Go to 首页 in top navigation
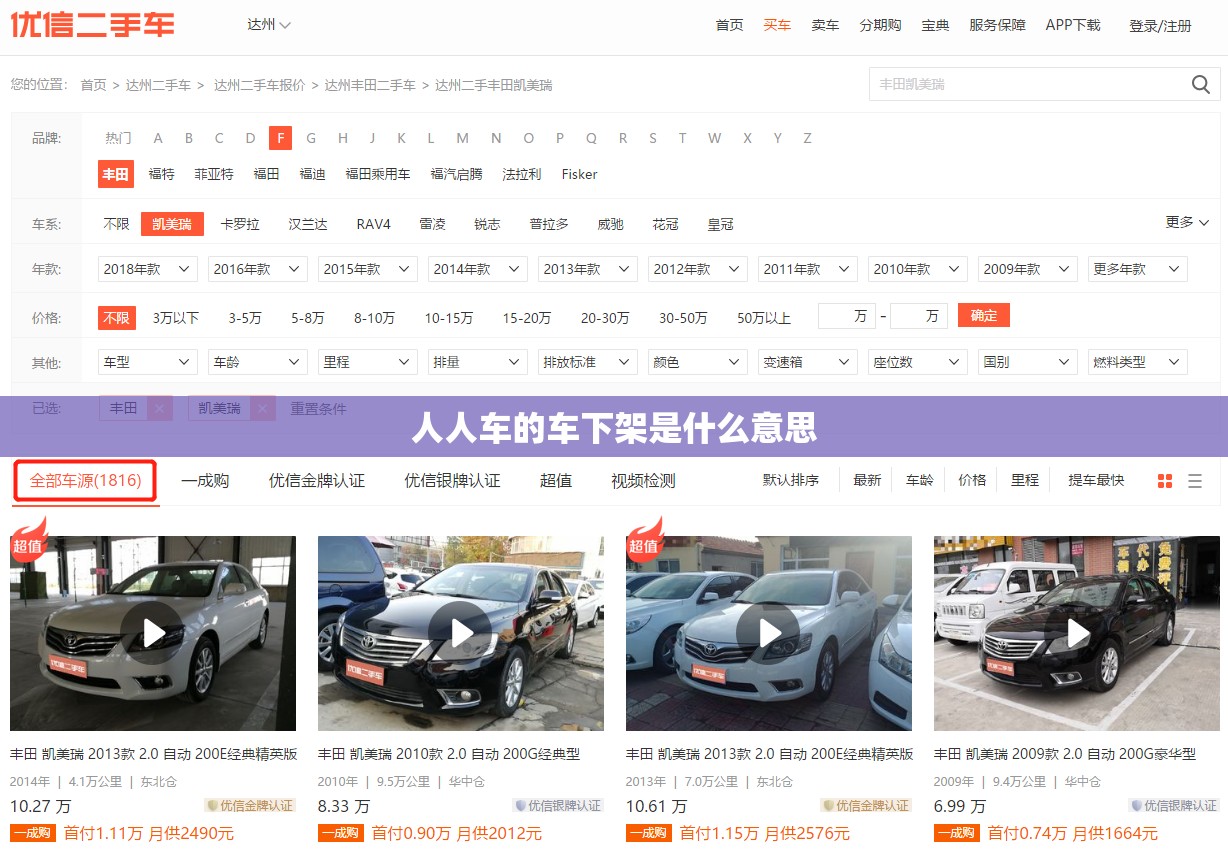Screen dimensions: 1228x854 (x=729, y=25)
